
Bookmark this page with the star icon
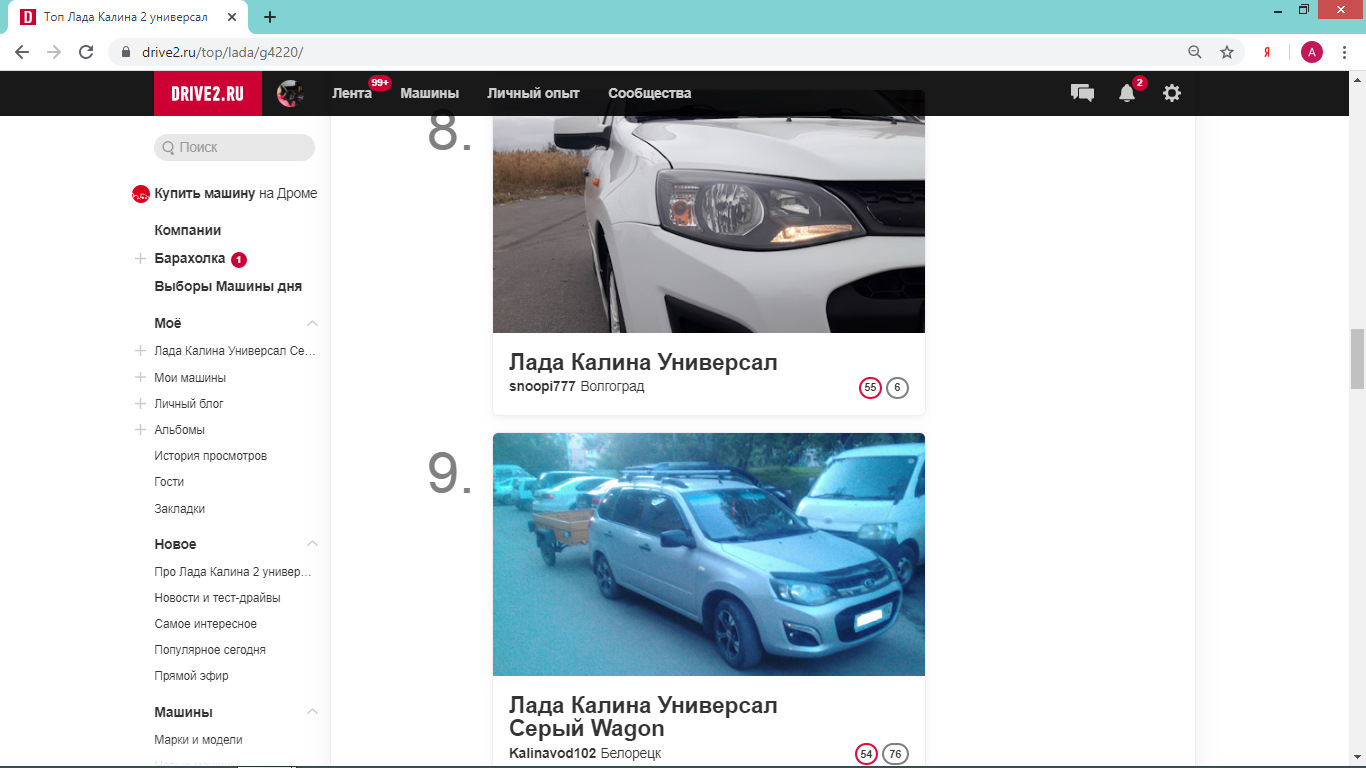(1227, 52)
